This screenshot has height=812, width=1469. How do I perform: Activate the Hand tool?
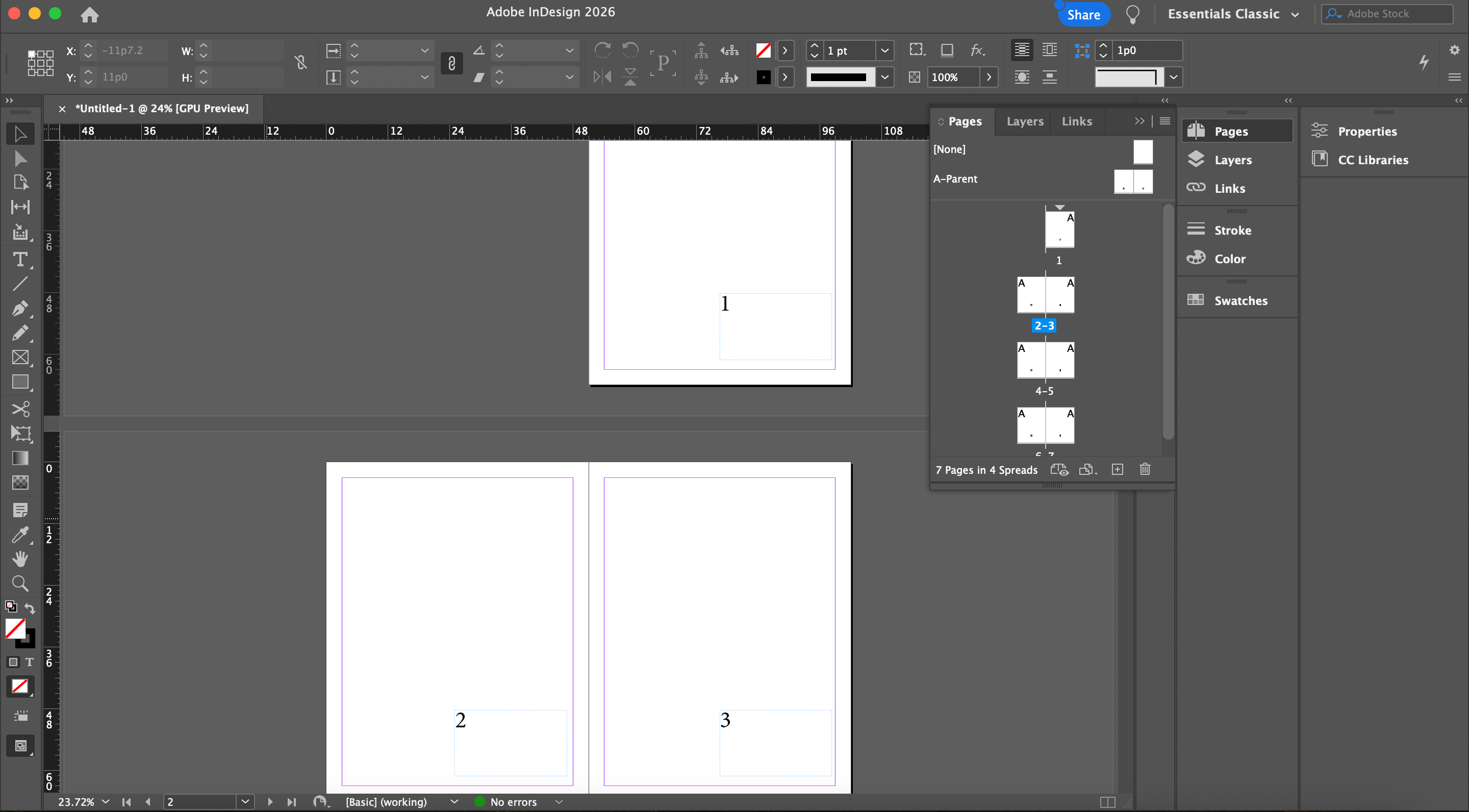[x=20, y=559]
